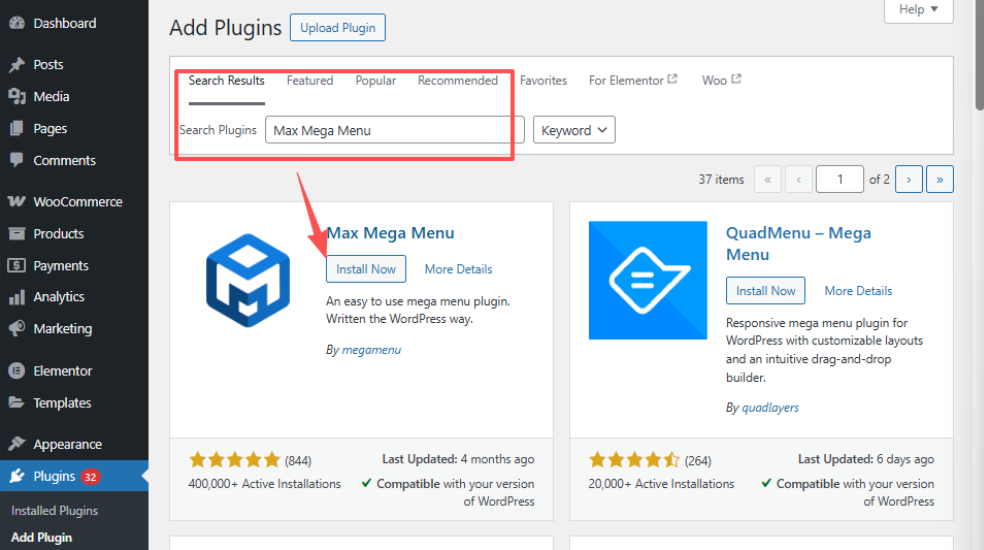
Task: Go to next page of results
Action: click(x=908, y=179)
